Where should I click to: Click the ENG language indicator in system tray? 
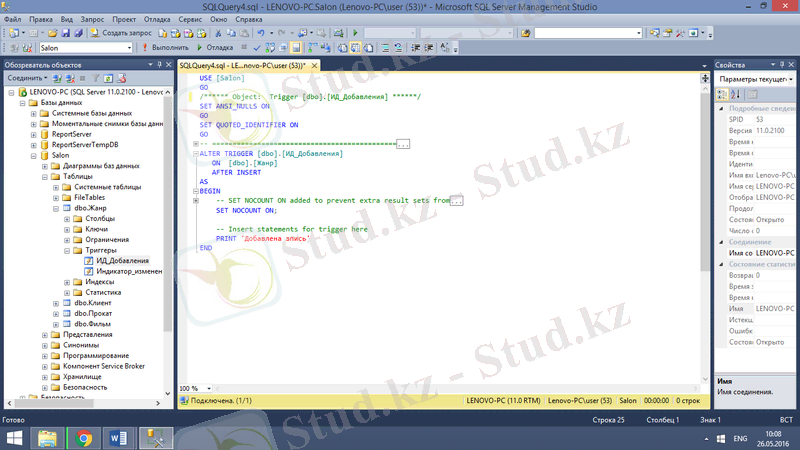coord(740,439)
